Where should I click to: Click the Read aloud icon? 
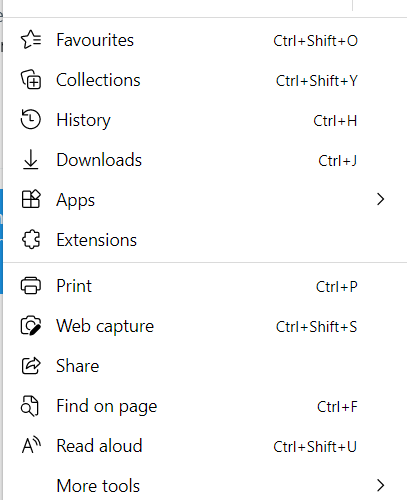point(31,446)
